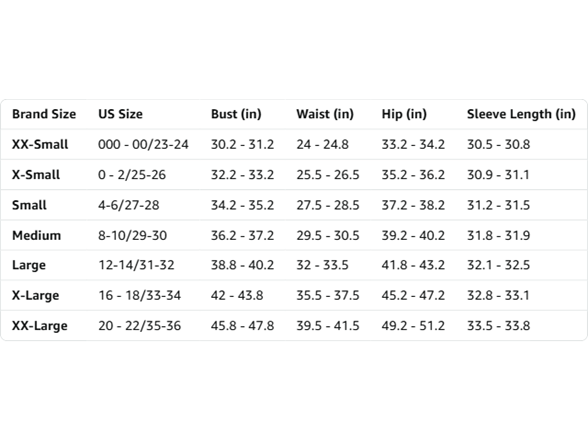Click the X-Small row label
The width and height of the screenshot is (588, 441).
click(x=36, y=175)
